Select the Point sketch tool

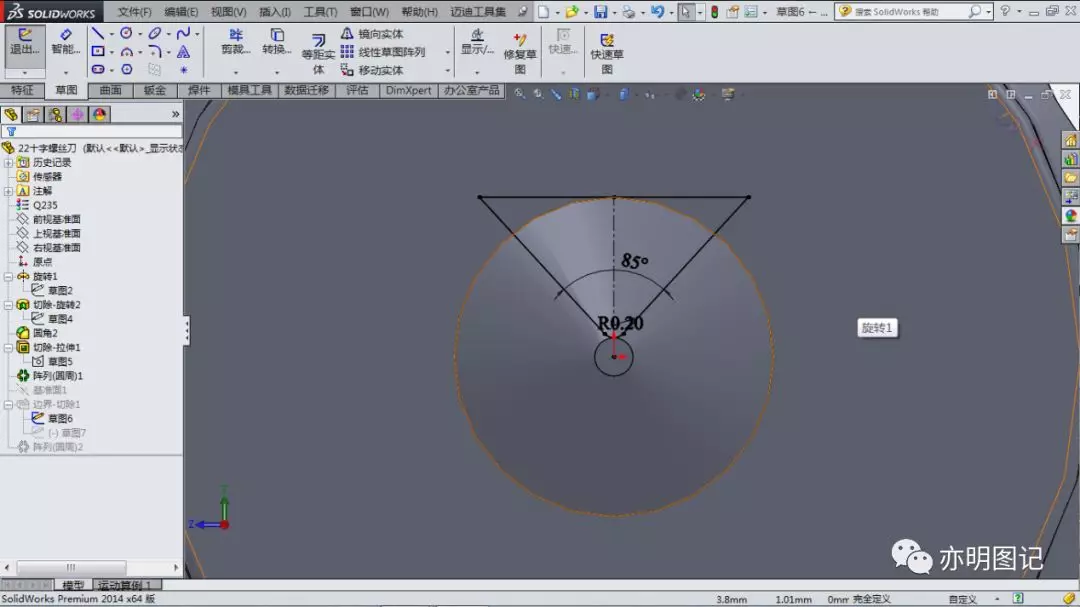pos(183,69)
